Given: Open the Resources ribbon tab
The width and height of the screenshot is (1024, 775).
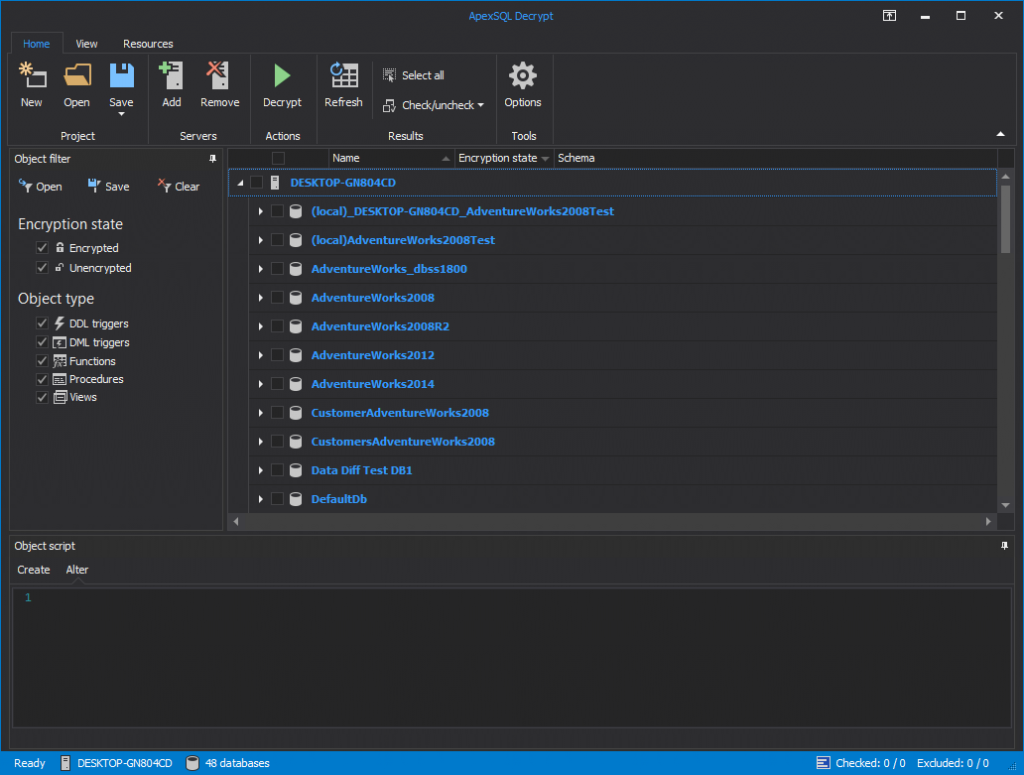Looking at the screenshot, I should click(148, 44).
